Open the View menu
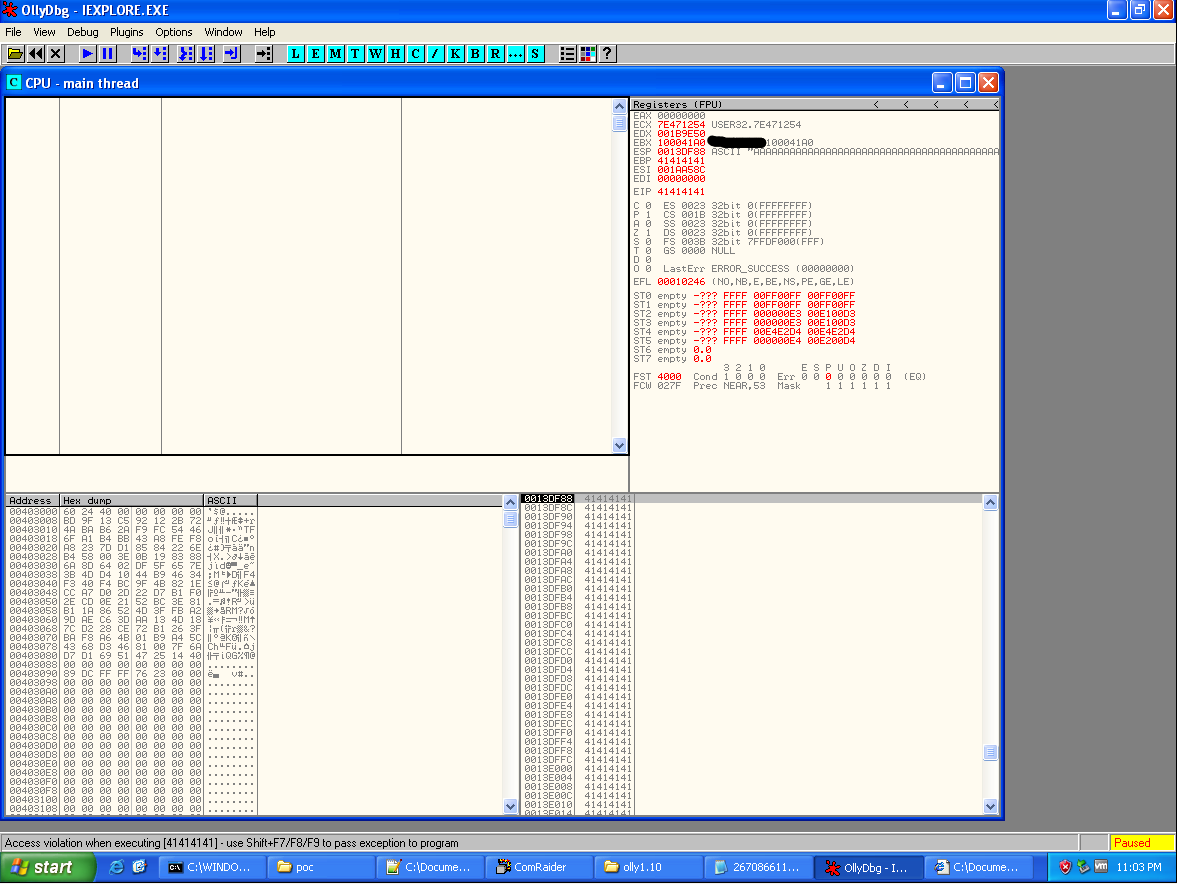This screenshot has width=1177, height=884. [44, 32]
